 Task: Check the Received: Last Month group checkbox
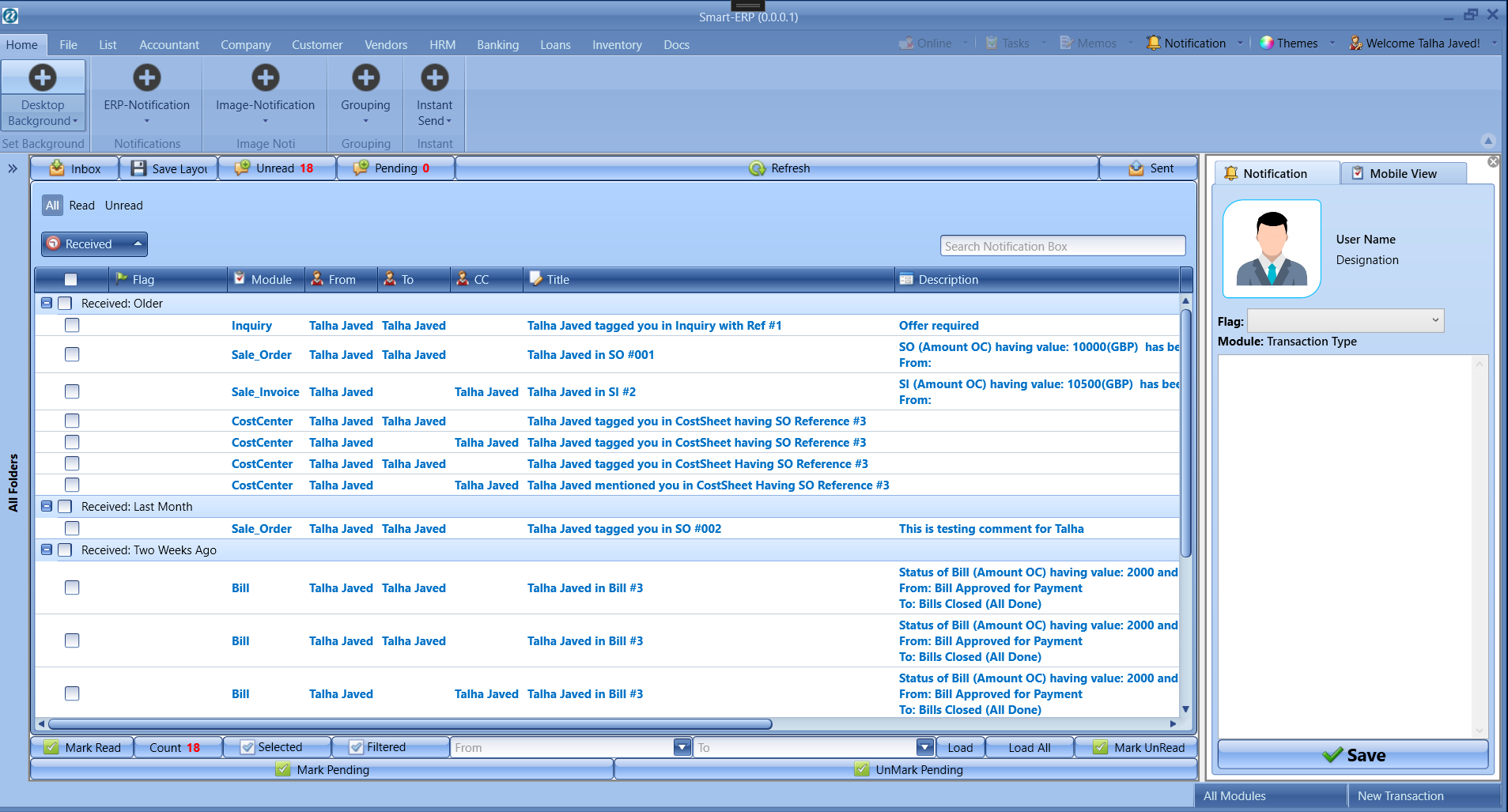(x=65, y=507)
